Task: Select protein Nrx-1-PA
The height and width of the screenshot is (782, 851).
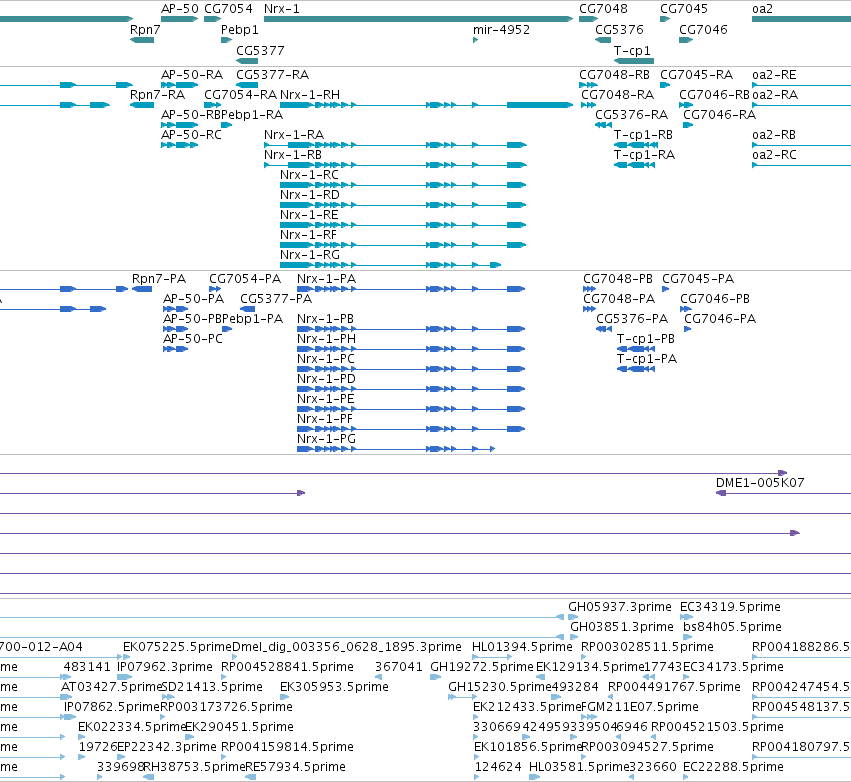Action: click(x=327, y=279)
